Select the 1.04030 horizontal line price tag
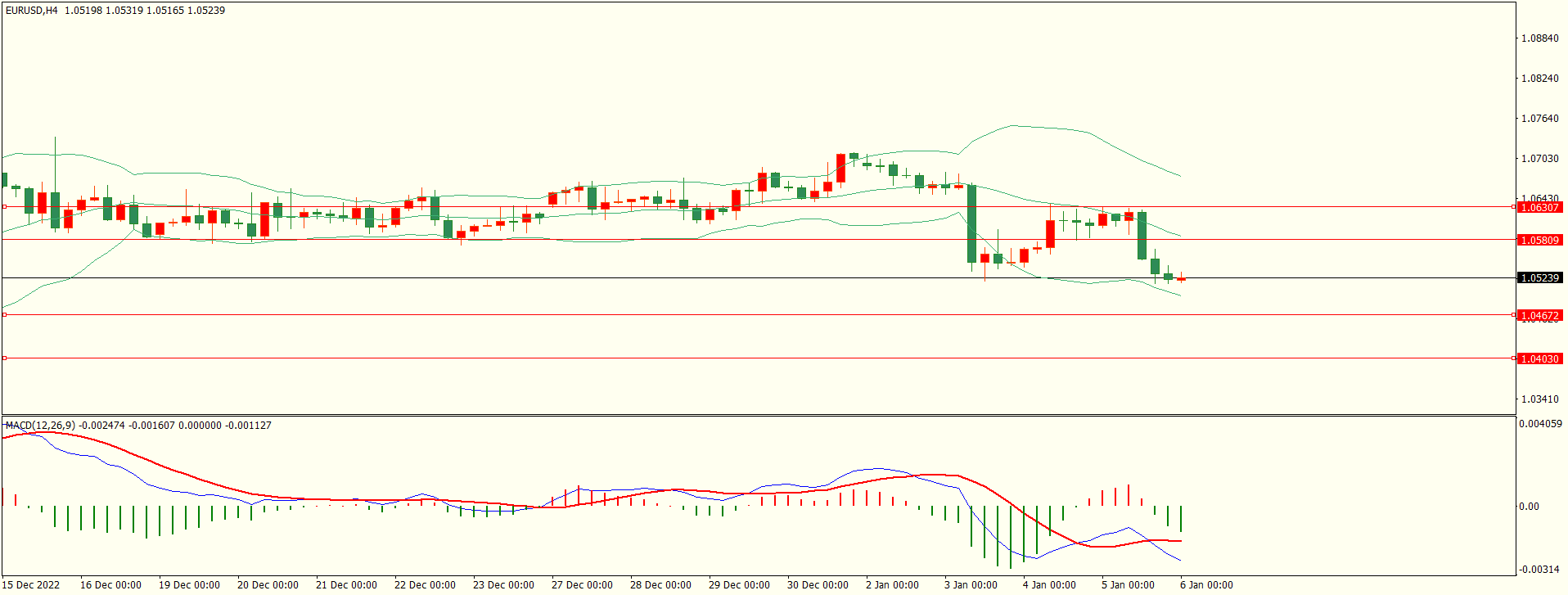Image resolution: width=1568 pixels, height=595 pixels. pos(1540,359)
